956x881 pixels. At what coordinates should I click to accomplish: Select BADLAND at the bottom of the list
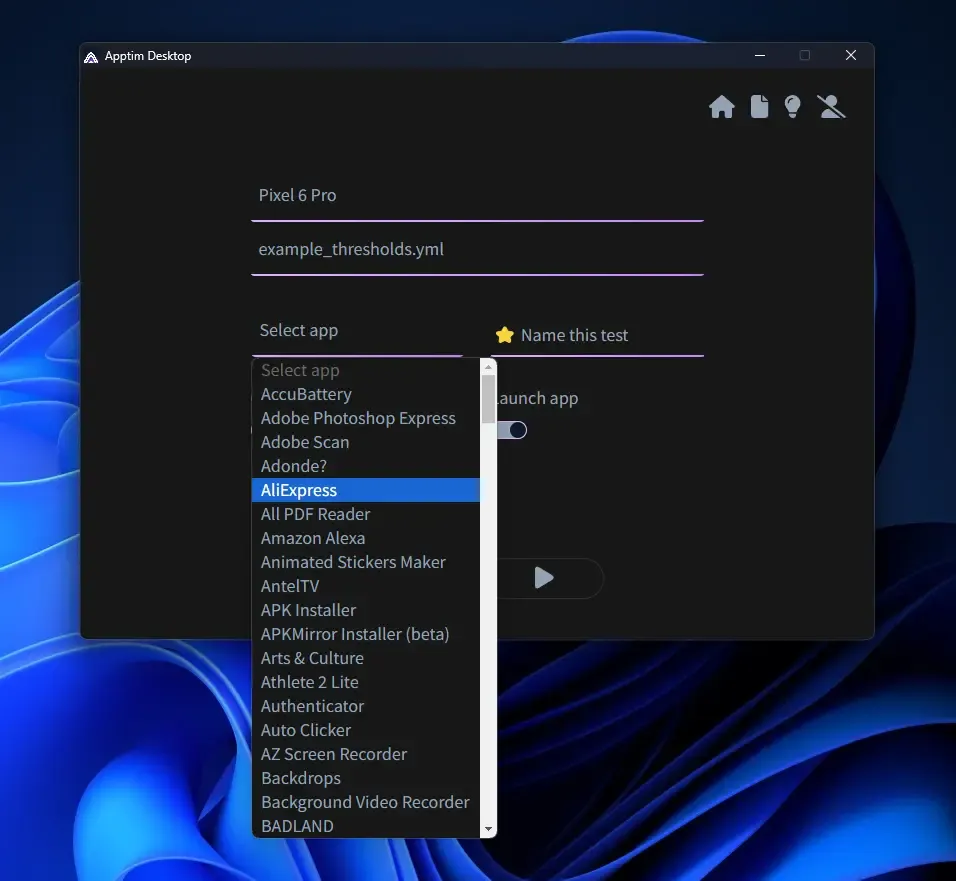(366, 826)
